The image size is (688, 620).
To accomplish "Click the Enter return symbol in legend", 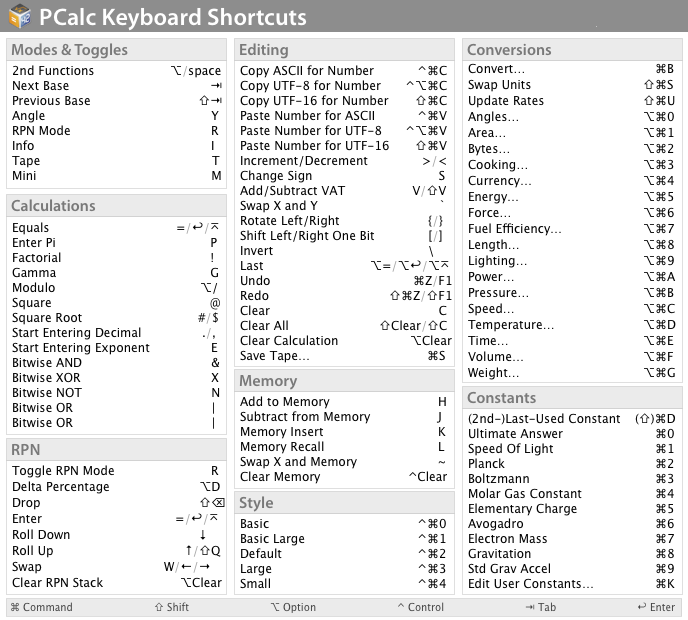I will coord(642,607).
